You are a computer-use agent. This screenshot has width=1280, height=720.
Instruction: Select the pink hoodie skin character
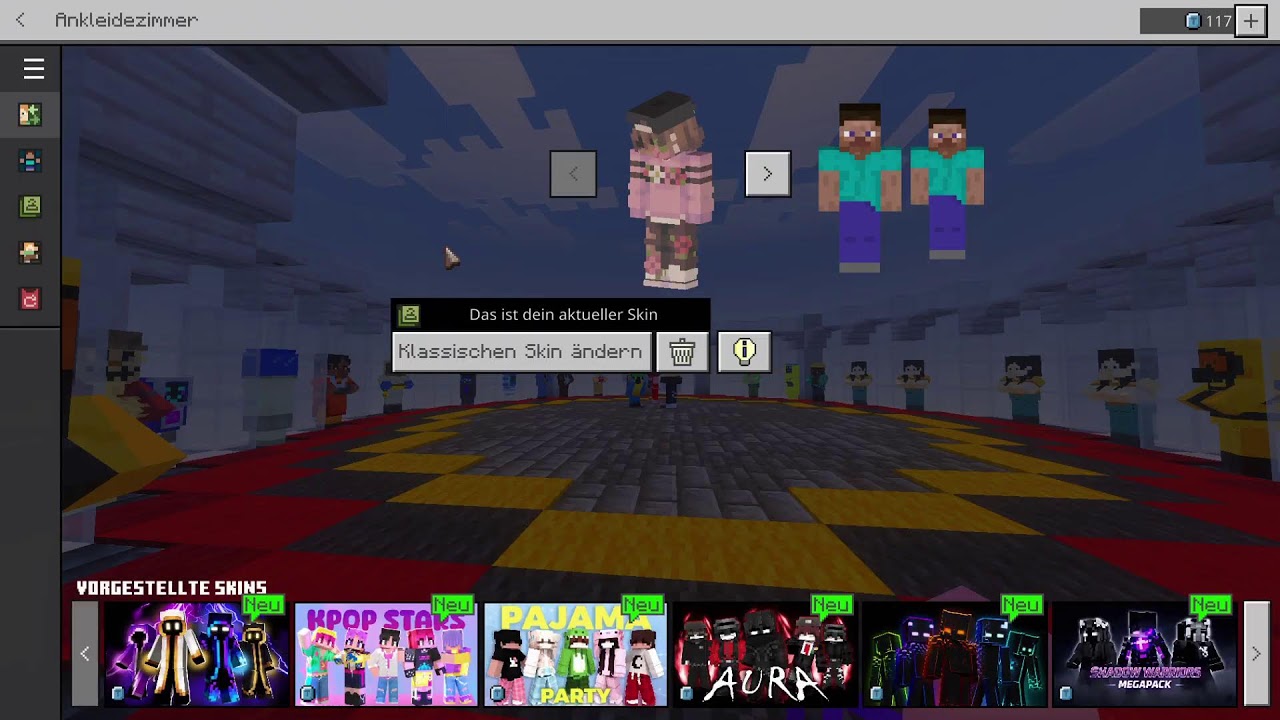pos(670,191)
